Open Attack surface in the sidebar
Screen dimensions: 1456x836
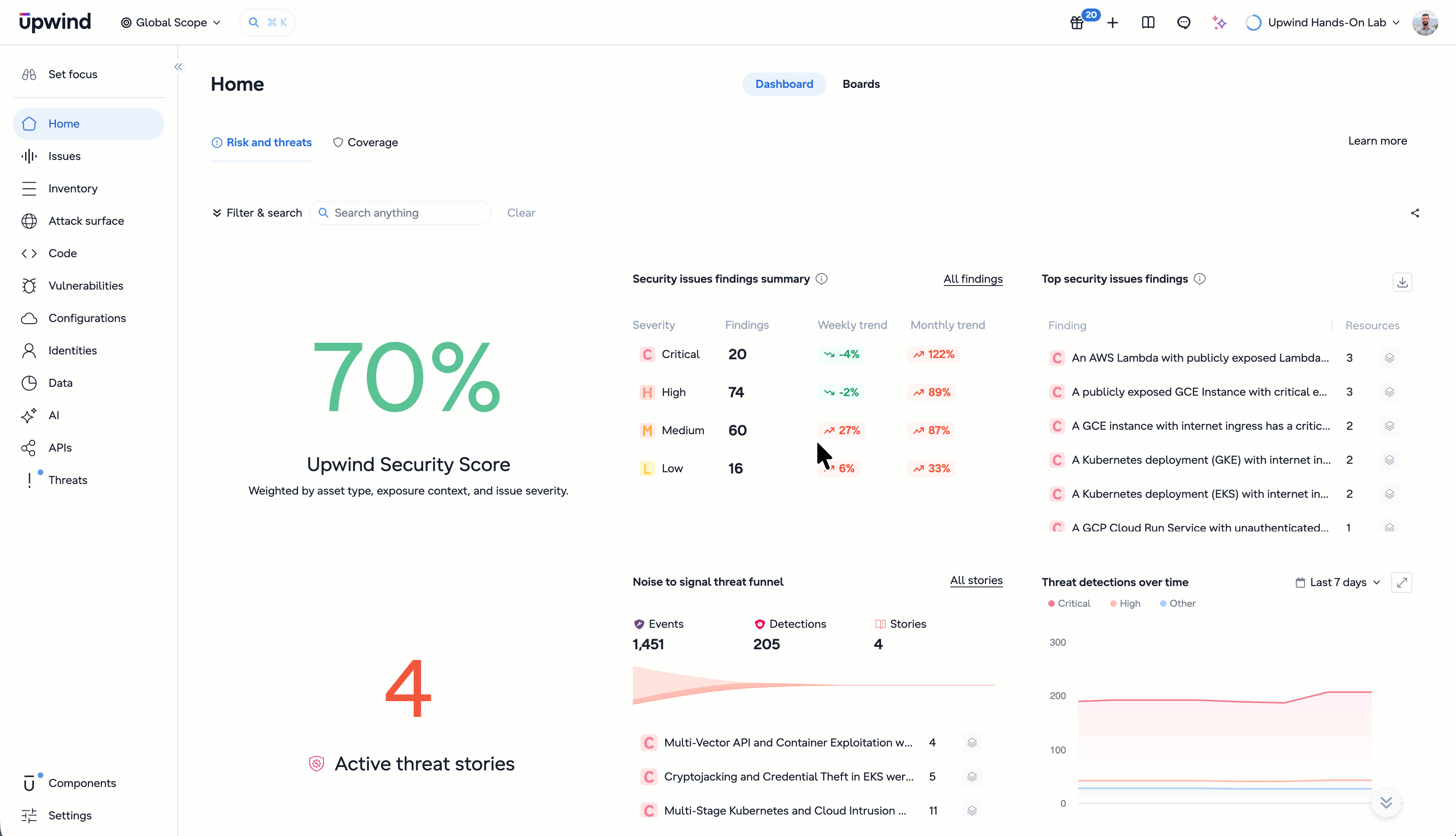[88, 221]
